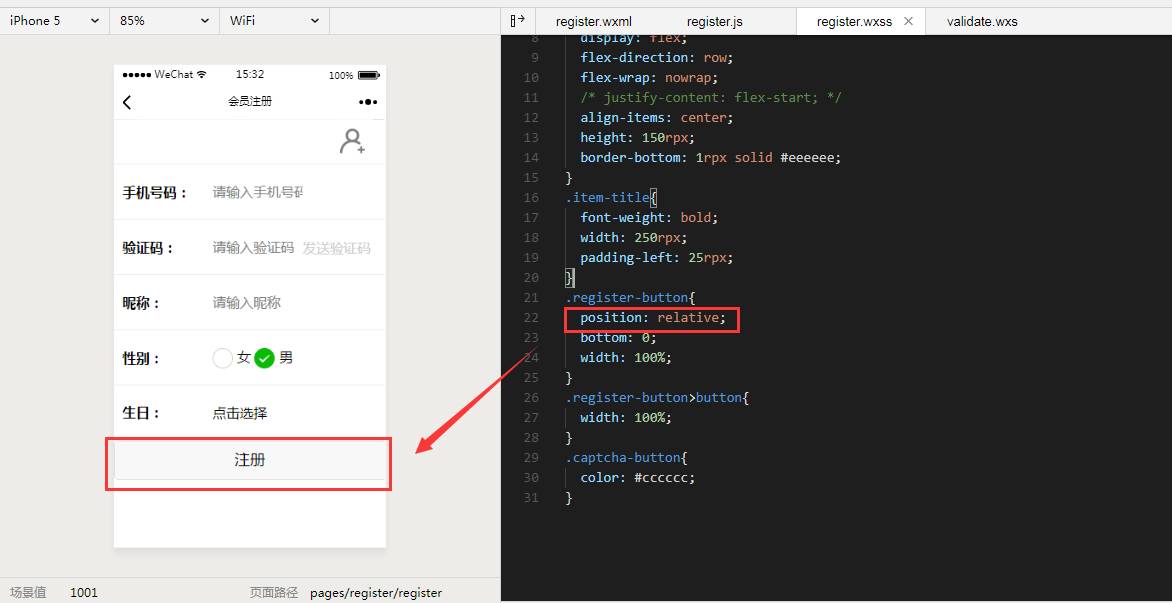Select the 女 radio button
This screenshot has width=1172, height=603.
click(x=223, y=359)
